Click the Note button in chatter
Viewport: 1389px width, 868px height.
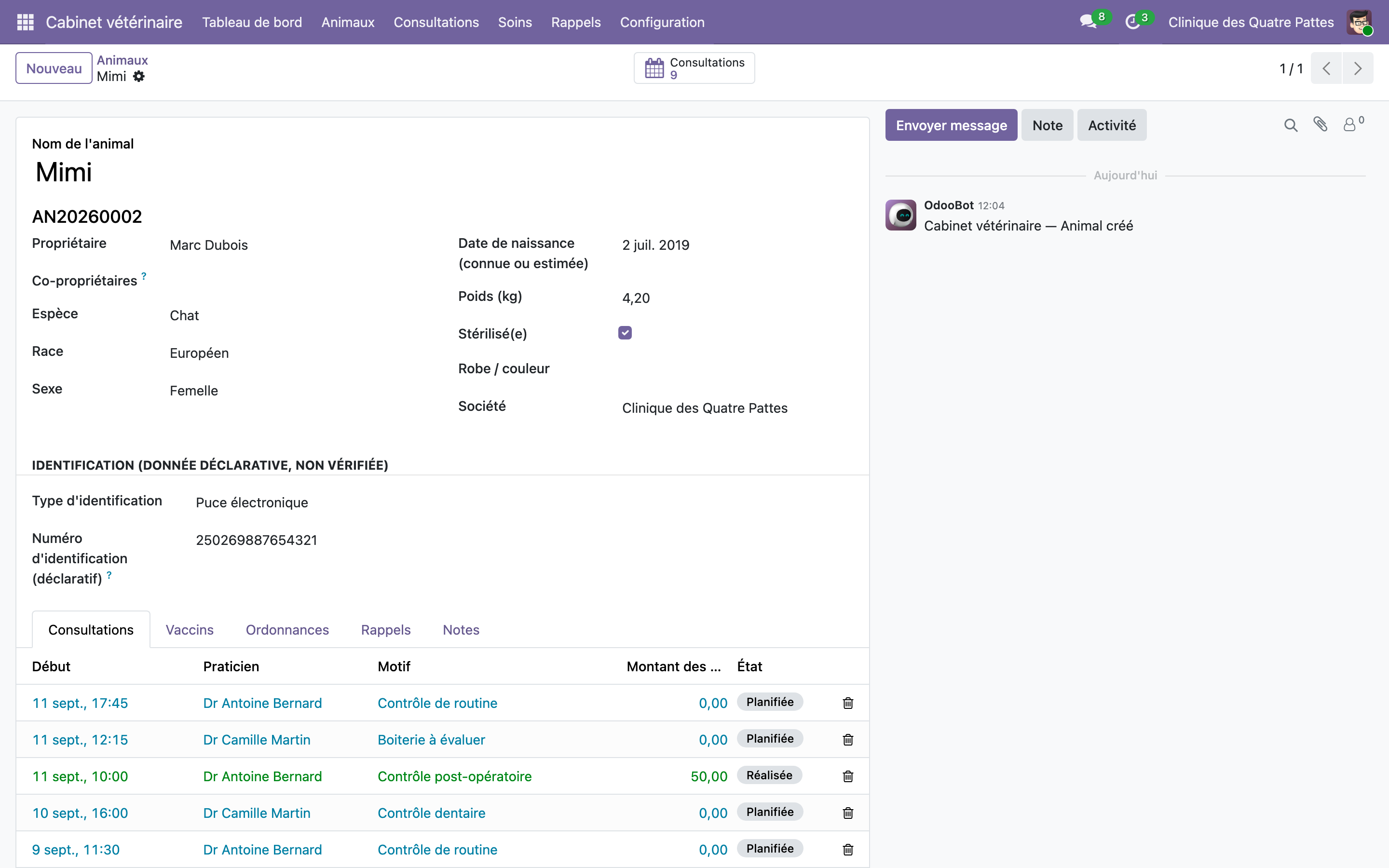point(1048,125)
